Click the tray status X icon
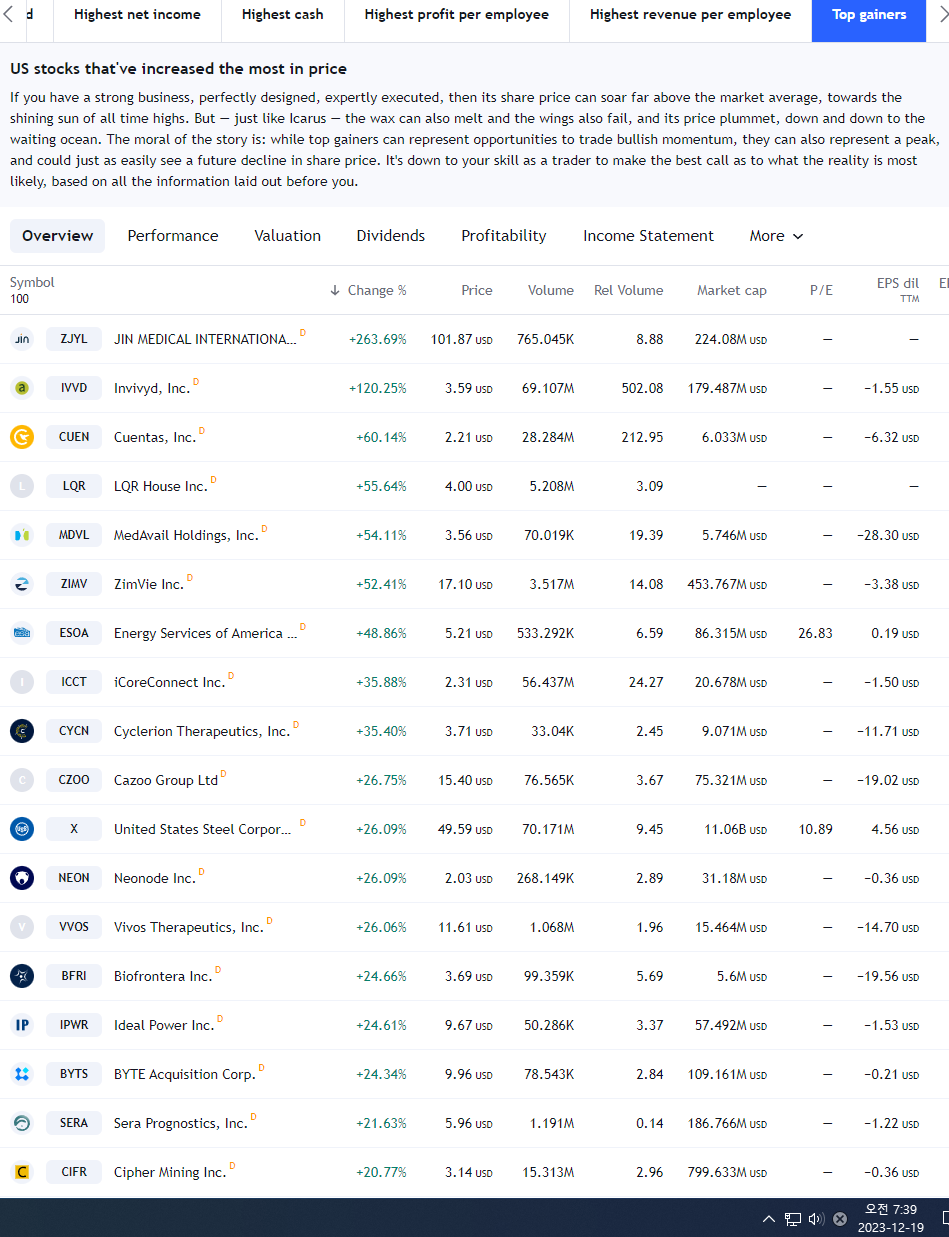 coord(840,1219)
